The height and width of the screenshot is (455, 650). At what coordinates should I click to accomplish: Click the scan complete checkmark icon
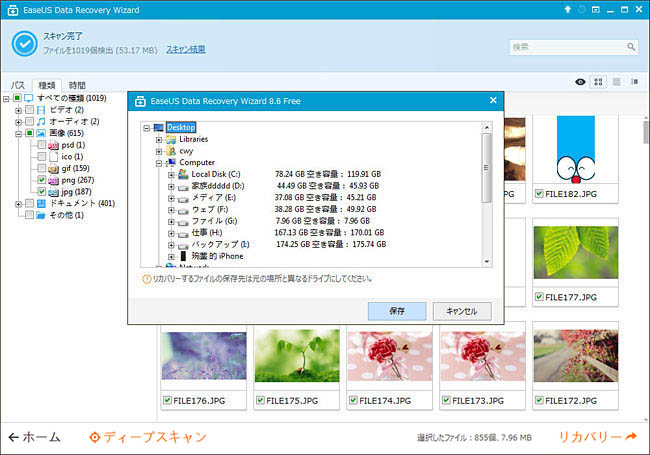click(24, 44)
